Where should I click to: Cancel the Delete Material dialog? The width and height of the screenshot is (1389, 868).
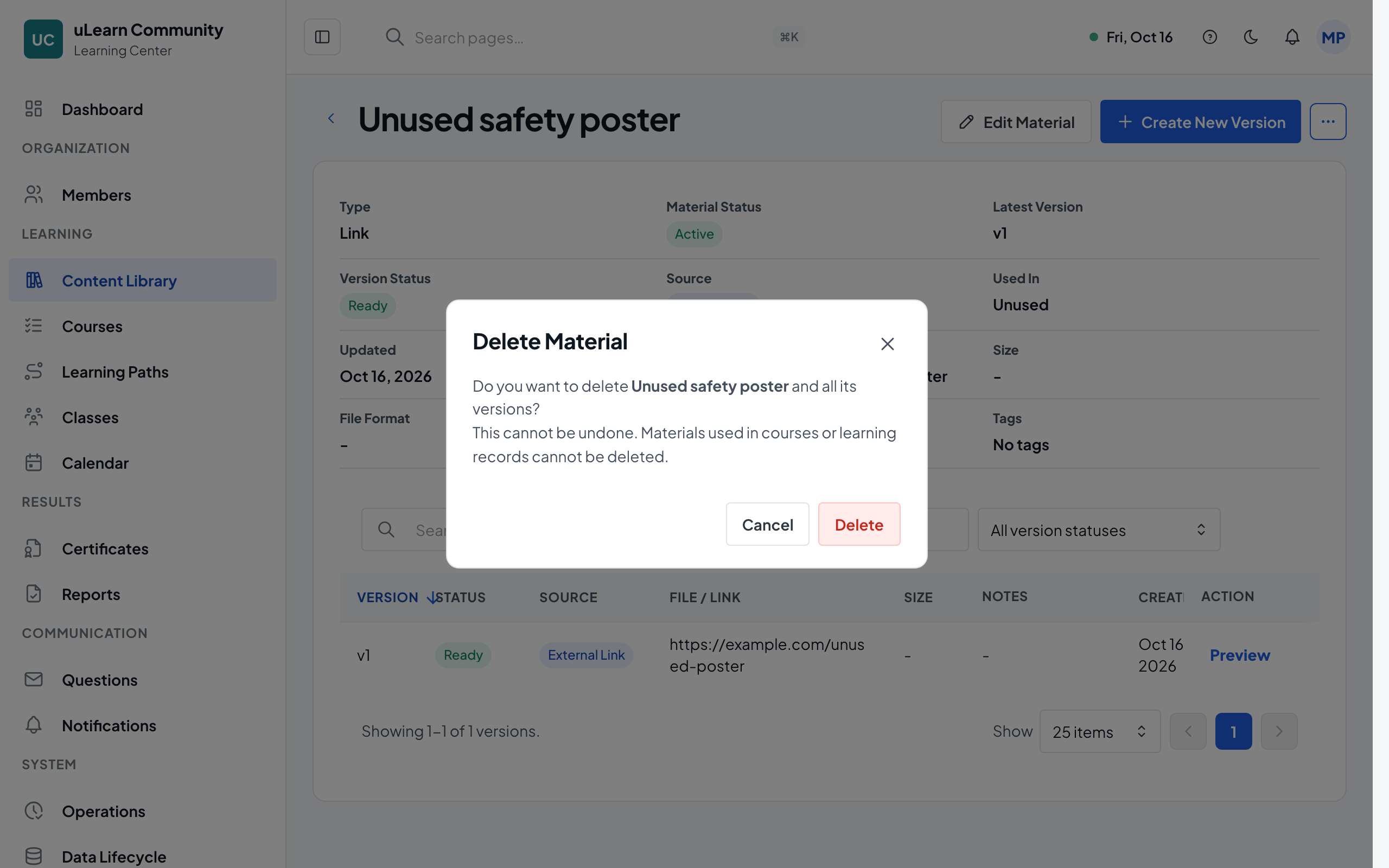(767, 524)
